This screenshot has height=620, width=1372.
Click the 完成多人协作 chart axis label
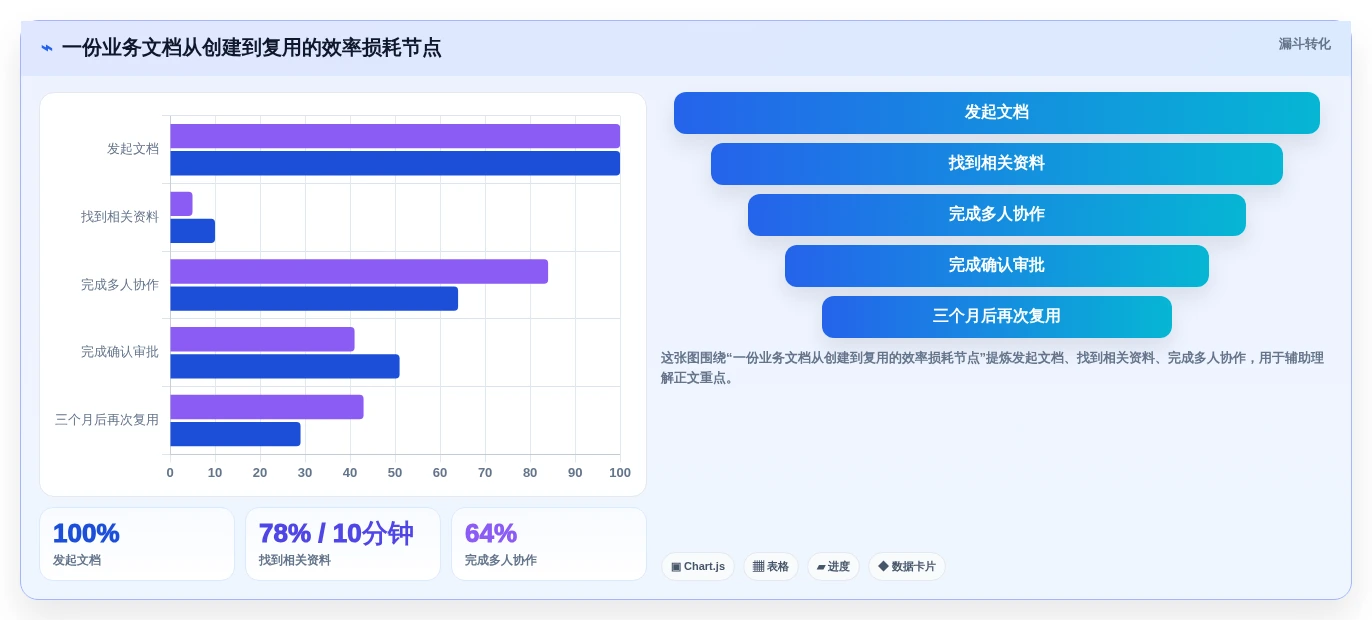120,285
